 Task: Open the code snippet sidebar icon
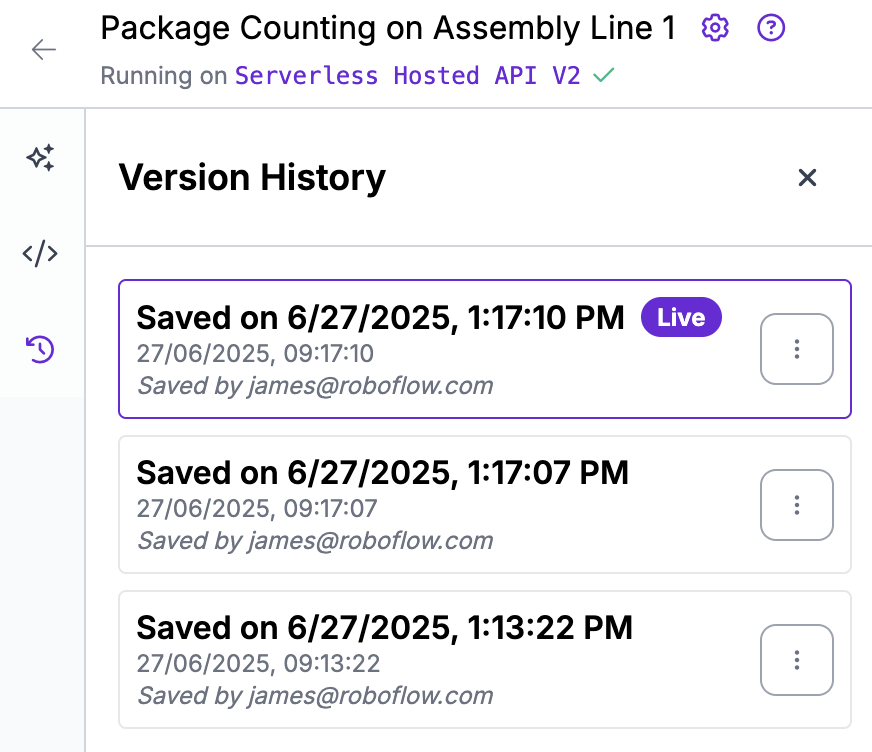41,254
